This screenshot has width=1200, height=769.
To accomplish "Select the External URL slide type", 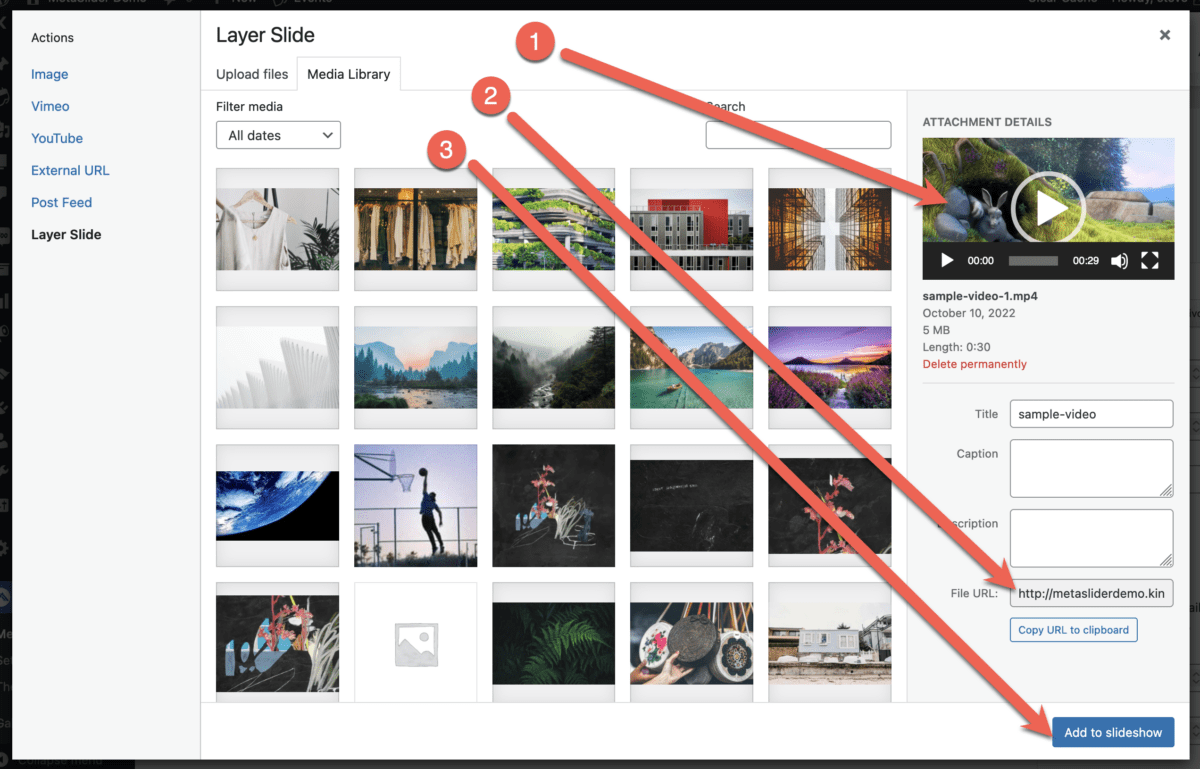I will click(x=70, y=170).
